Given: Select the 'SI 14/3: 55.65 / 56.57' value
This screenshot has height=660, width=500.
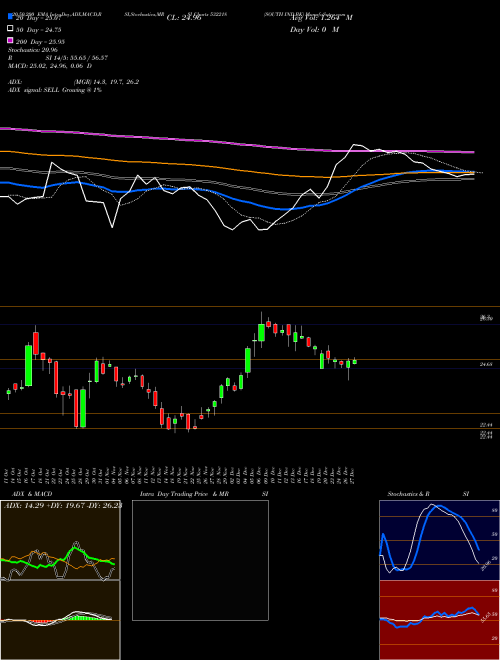Looking at the screenshot, I should pyautogui.click(x=77, y=58).
